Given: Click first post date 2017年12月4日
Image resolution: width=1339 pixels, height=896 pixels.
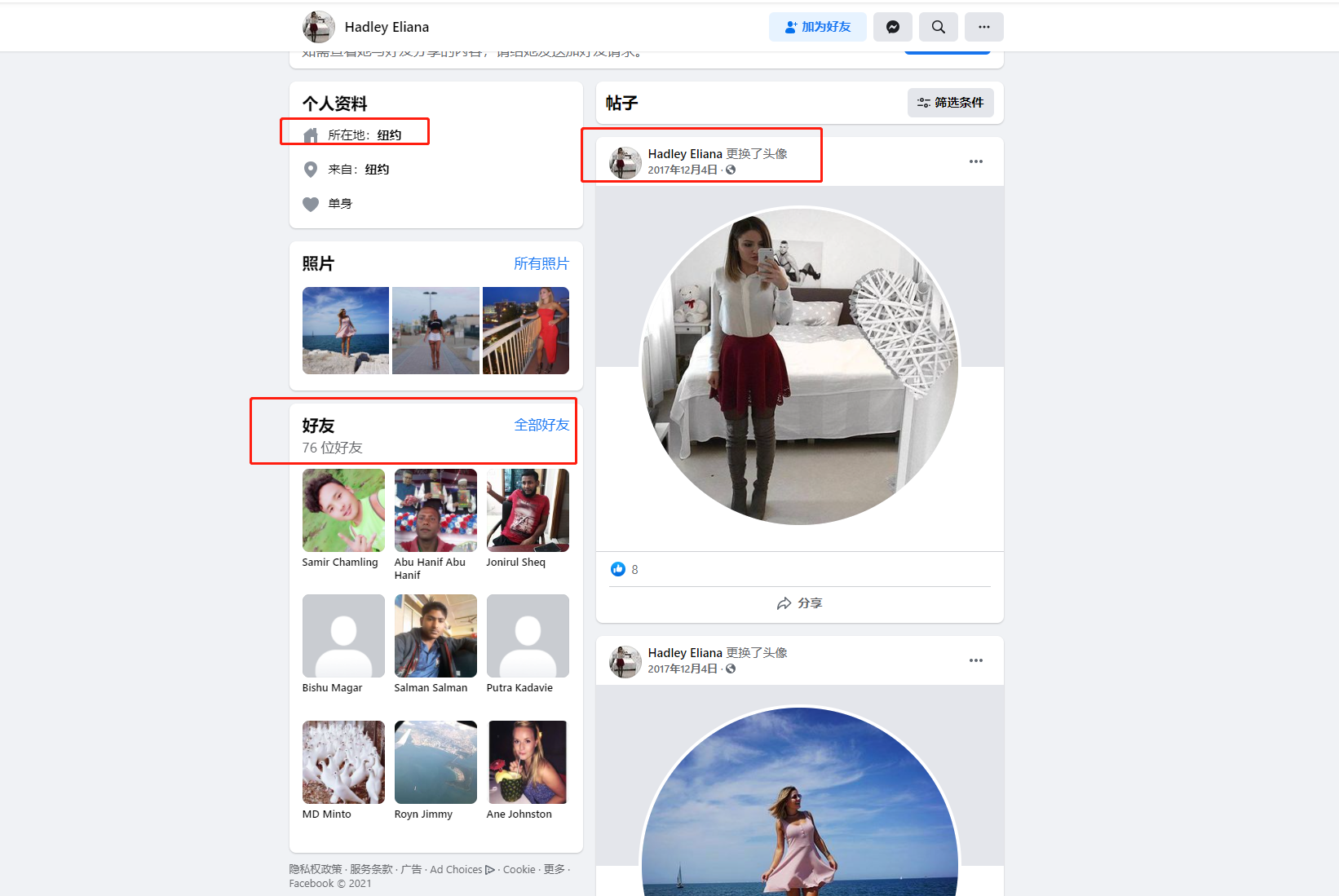Looking at the screenshot, I should pos(683,170).
